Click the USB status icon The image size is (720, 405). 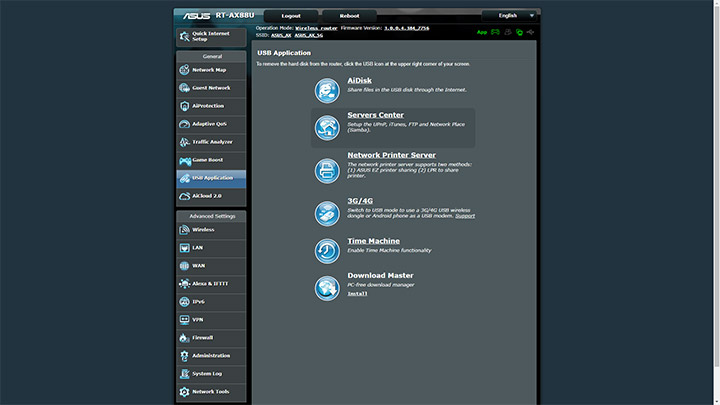point(530,32)
